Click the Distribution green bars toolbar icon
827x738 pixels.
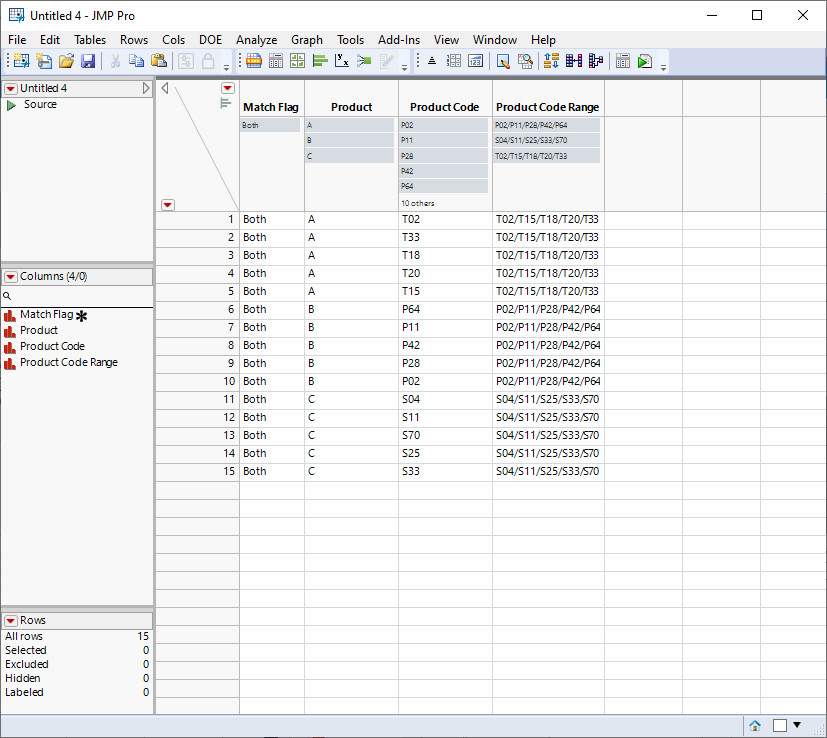320,61
